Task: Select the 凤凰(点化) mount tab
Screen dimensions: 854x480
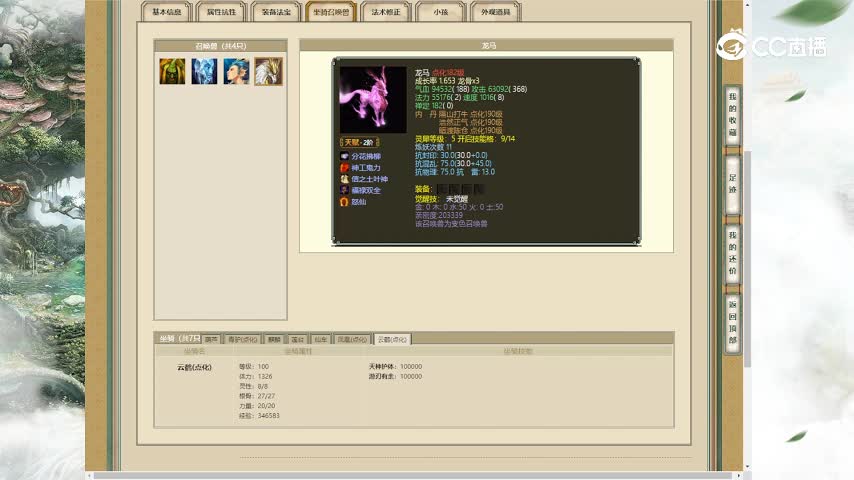Action: [x=352, y=339]
